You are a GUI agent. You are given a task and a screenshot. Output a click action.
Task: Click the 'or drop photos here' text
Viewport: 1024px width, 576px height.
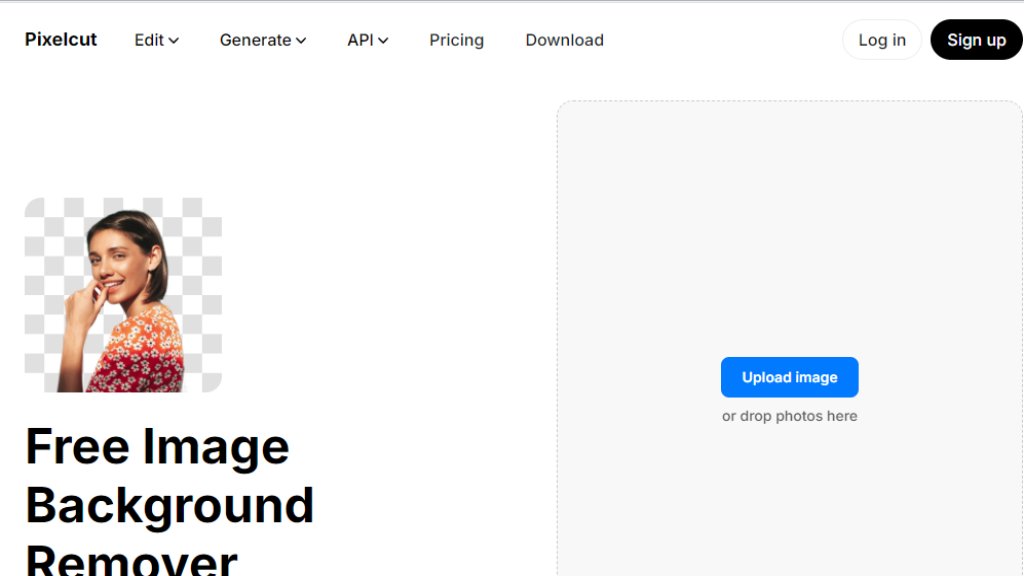pyautogui.click(x=789, y=416)
